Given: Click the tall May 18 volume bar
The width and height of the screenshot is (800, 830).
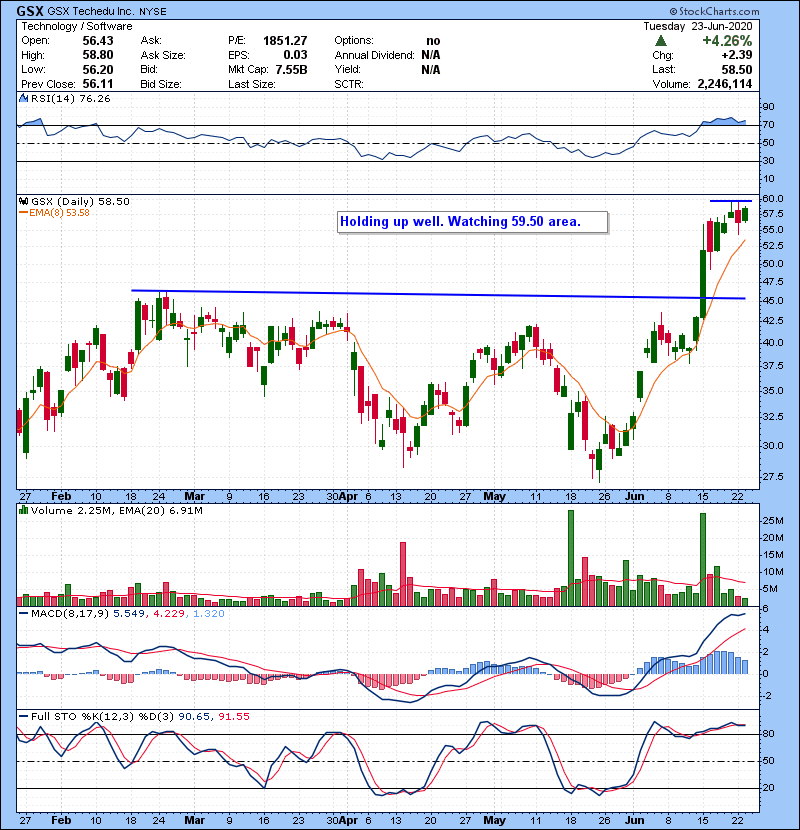Looking at the screenshot, I should [x=571, y=558].
